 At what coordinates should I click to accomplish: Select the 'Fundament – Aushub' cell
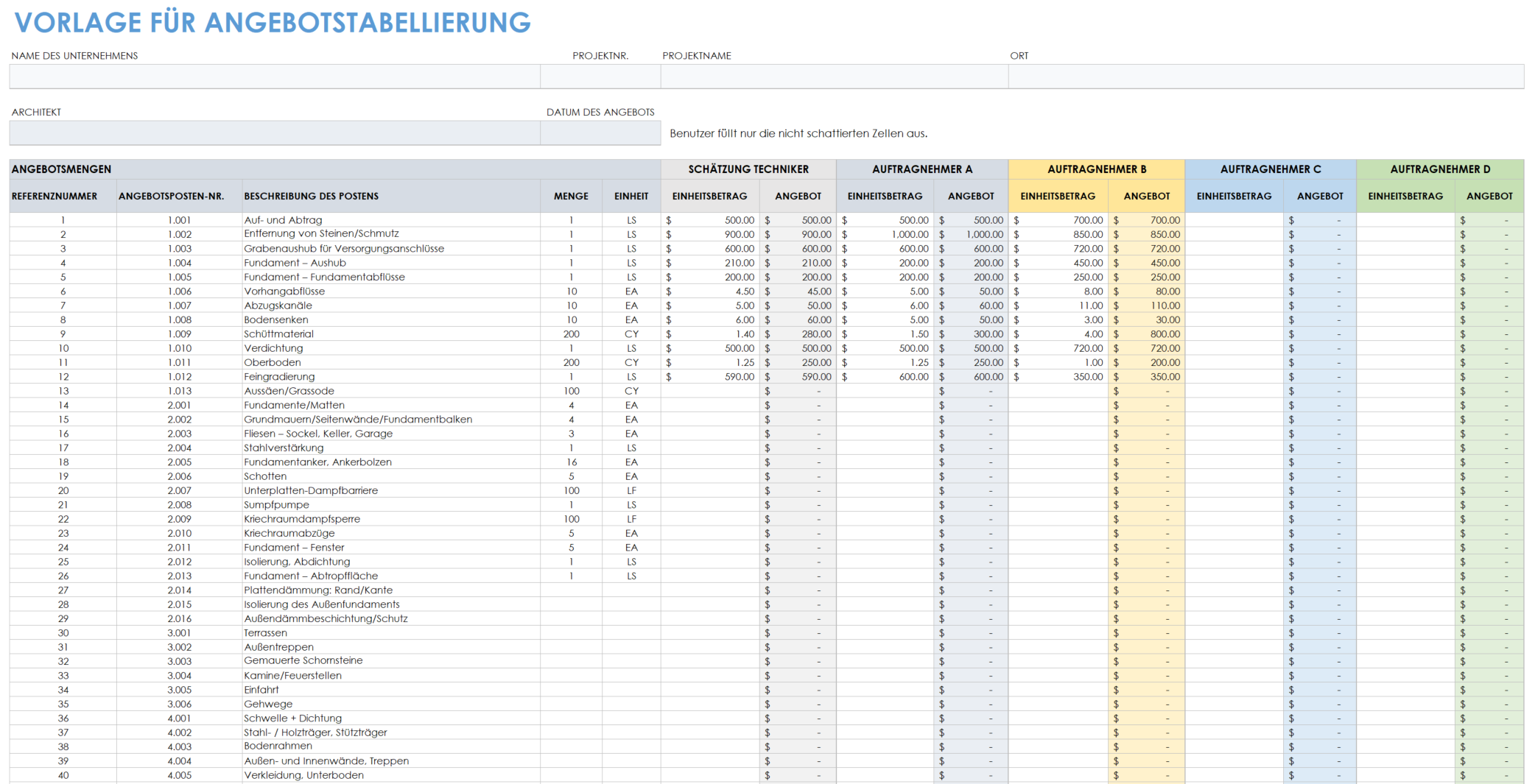click(391, 263)
